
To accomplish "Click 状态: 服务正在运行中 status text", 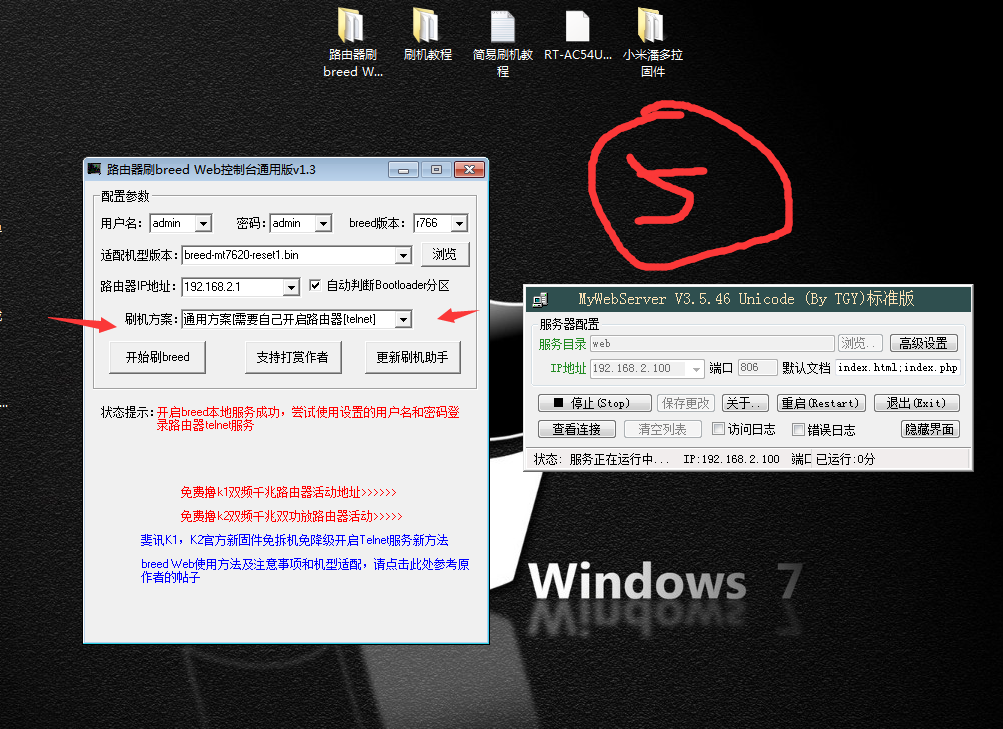I will (x=601, y=459).
